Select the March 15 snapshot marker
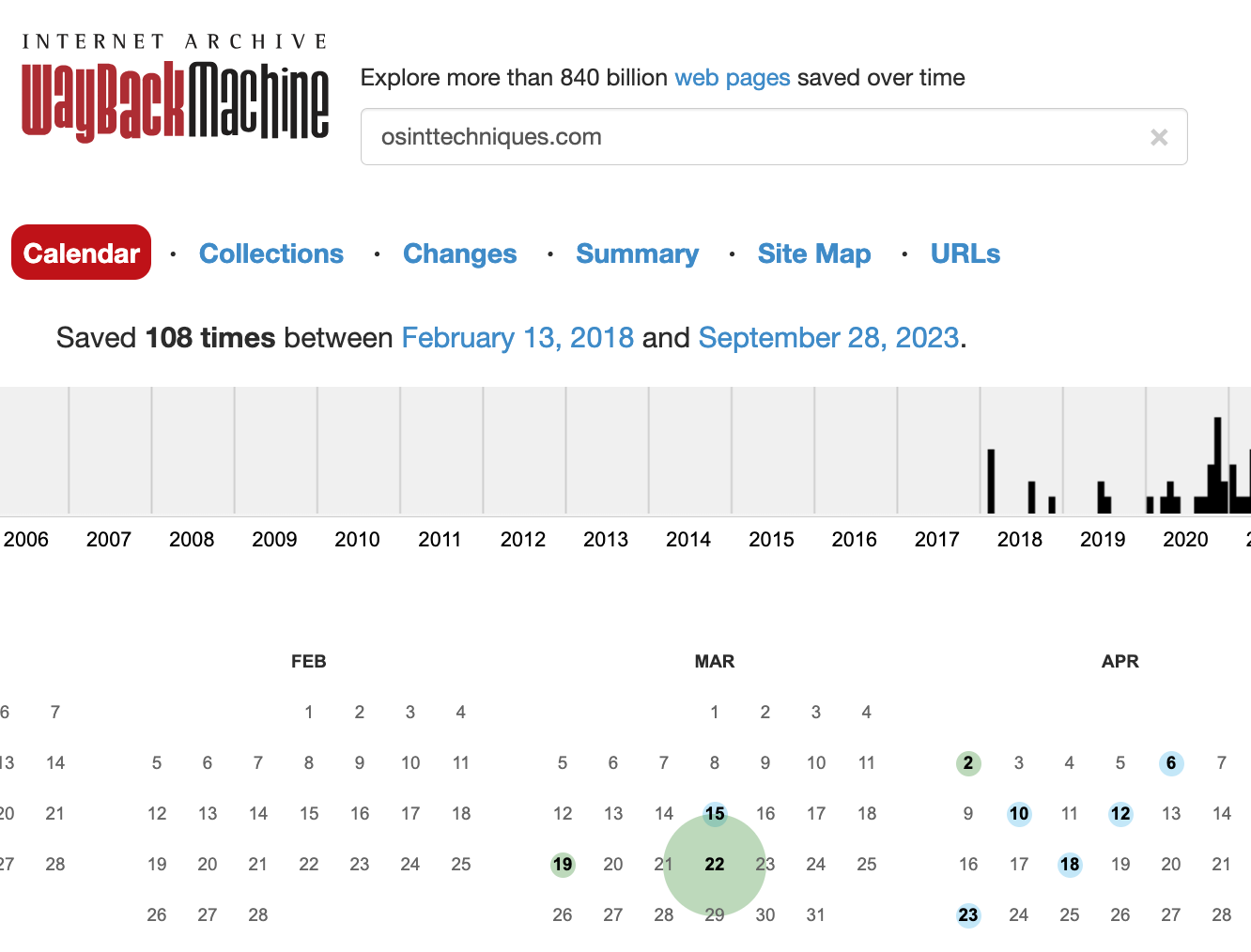1251x952 pixels. click(x=714, y=813)
